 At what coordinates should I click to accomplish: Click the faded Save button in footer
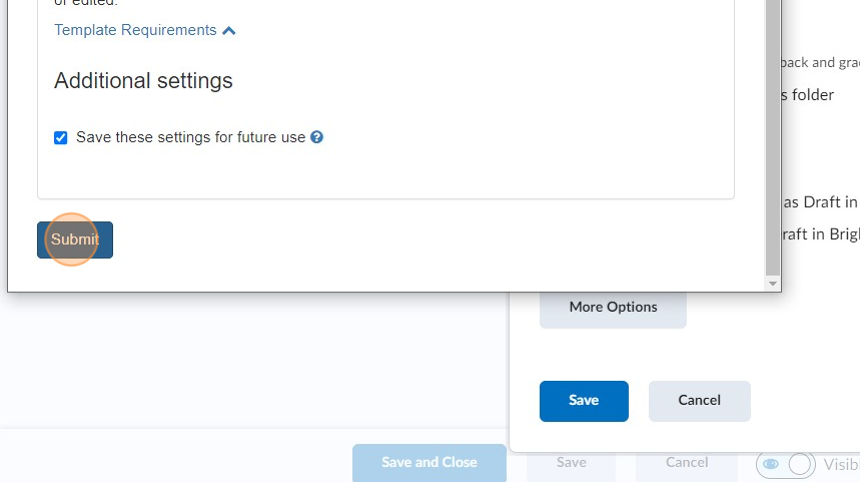coord(571,462)
